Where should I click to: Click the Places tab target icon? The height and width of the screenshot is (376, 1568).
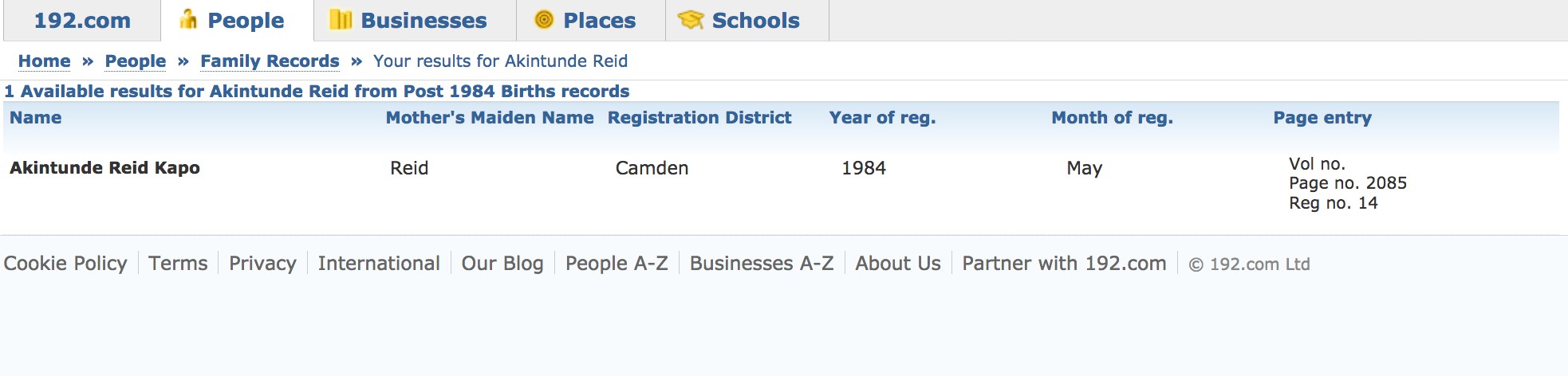(544, 20)
